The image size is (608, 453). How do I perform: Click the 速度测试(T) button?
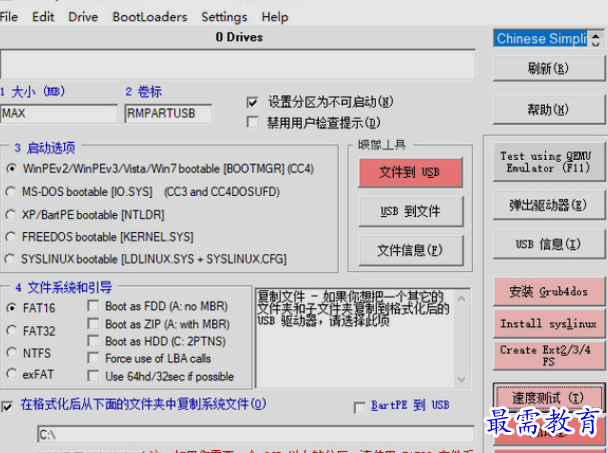click(549, 398)
